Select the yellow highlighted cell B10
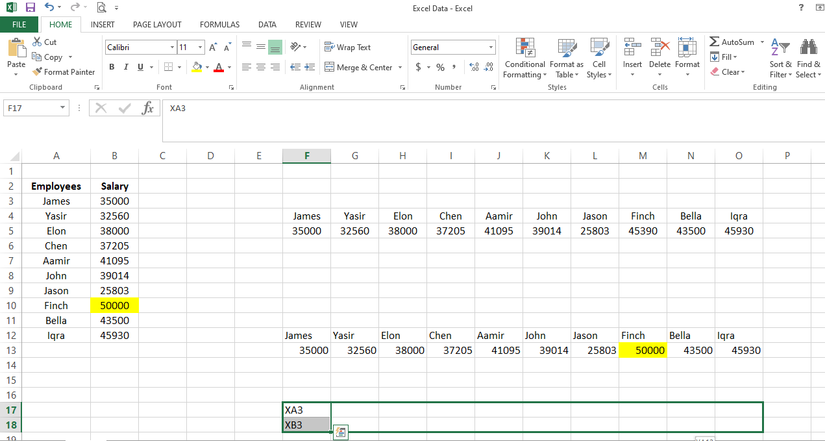 pyautogui.click(x=114, y=305)
